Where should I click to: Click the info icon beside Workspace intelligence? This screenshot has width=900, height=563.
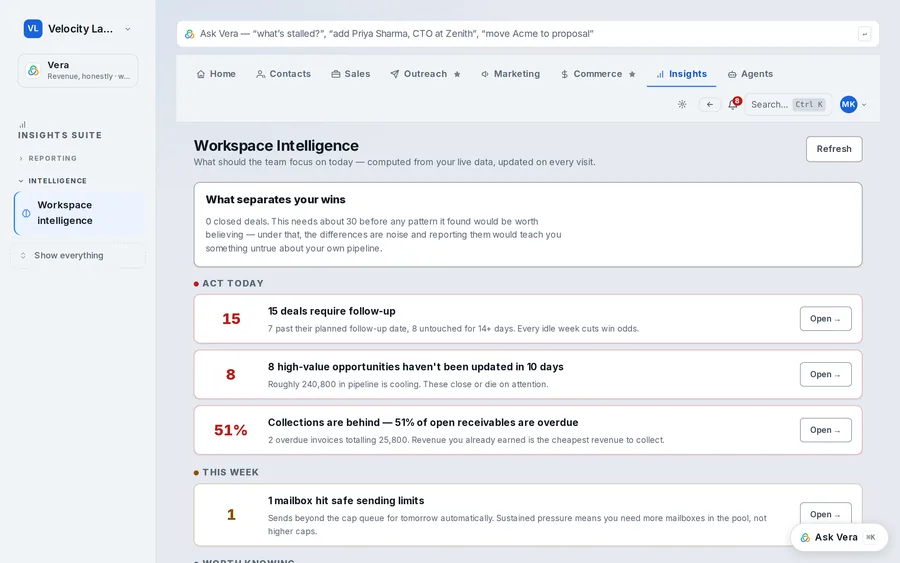coord(26,213)
